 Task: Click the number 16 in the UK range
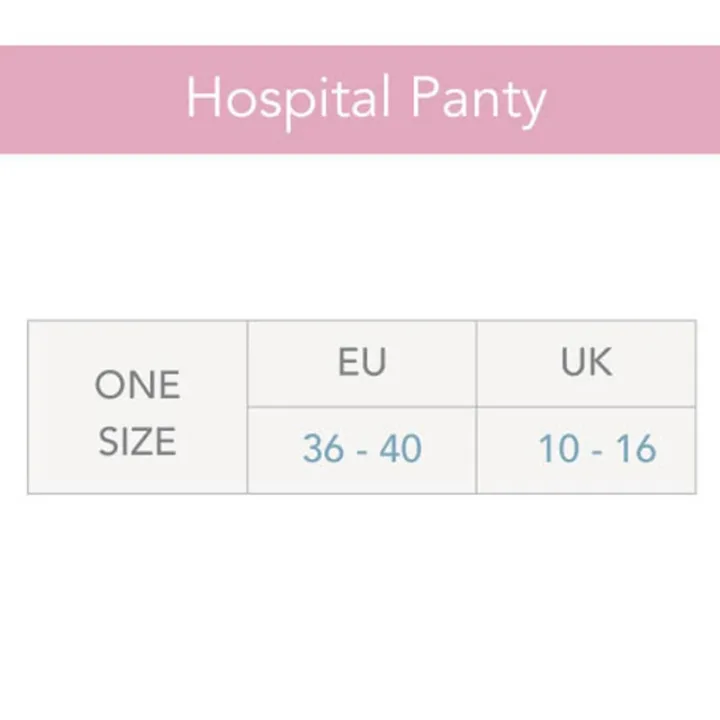[x=635, y=449]
